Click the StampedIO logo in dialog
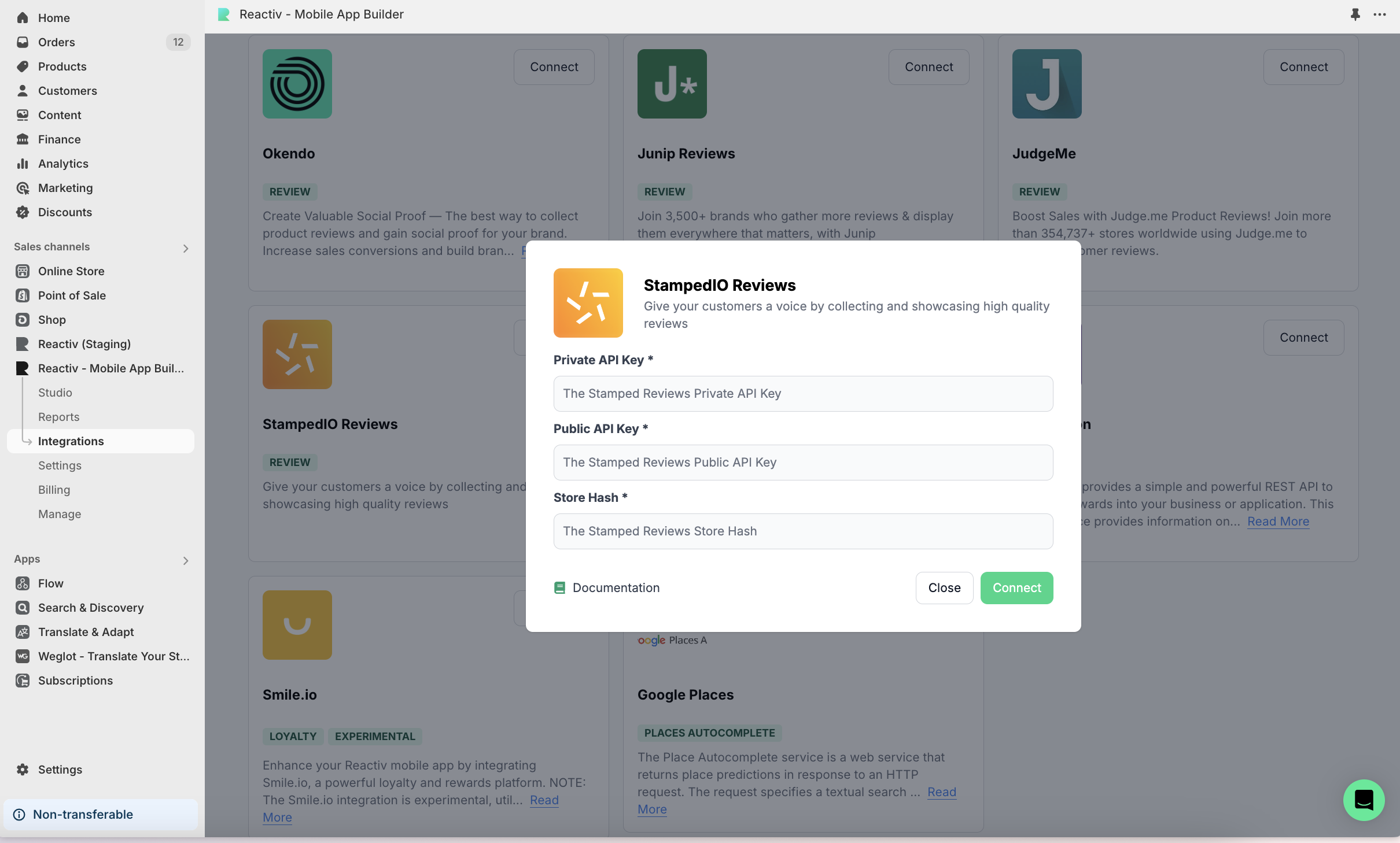This screenshot has height=843, width=1400. click(x=588, y=303)
